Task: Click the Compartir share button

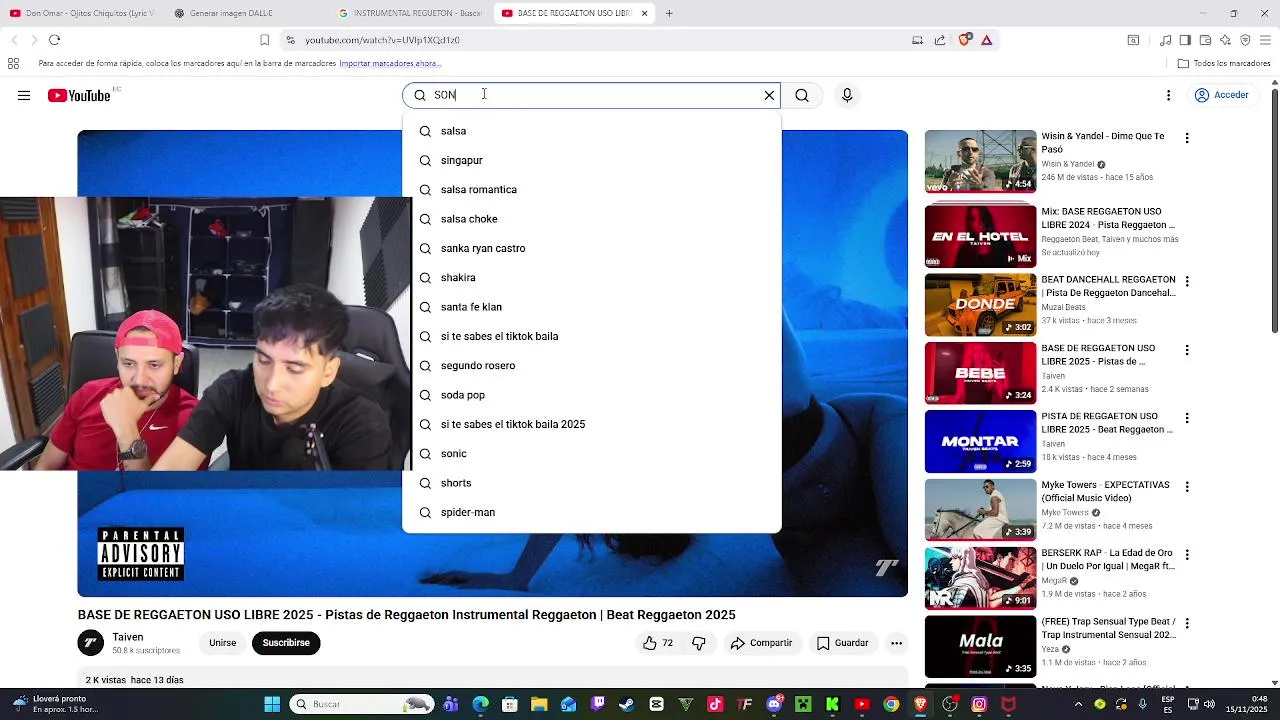Action: [761, 643]
